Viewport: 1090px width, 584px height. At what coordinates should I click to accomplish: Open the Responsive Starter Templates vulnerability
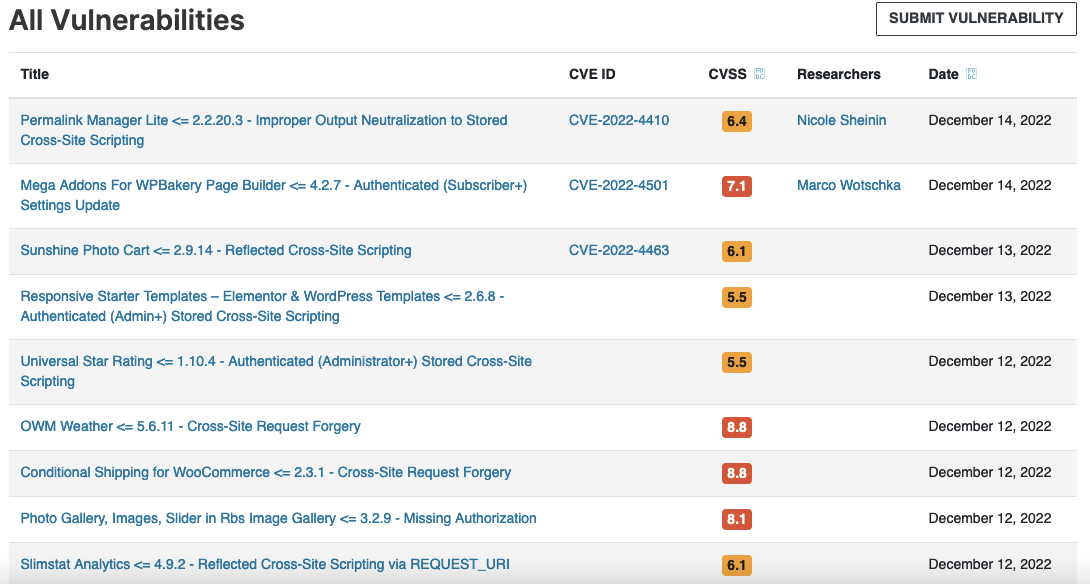pos(262,307)
